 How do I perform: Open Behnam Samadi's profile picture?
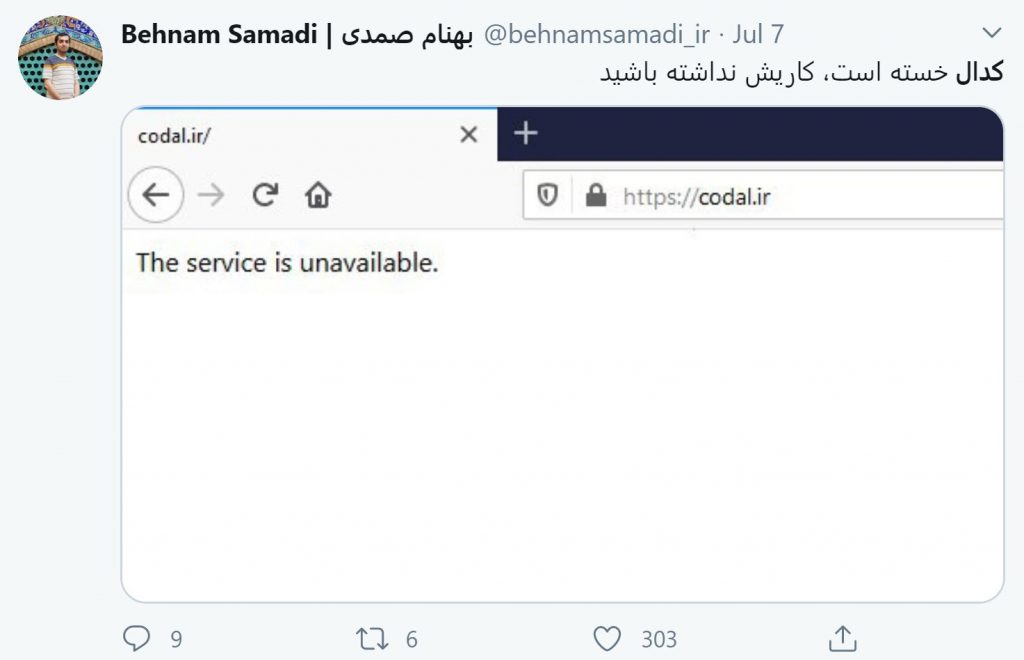[x=60, y=57]
